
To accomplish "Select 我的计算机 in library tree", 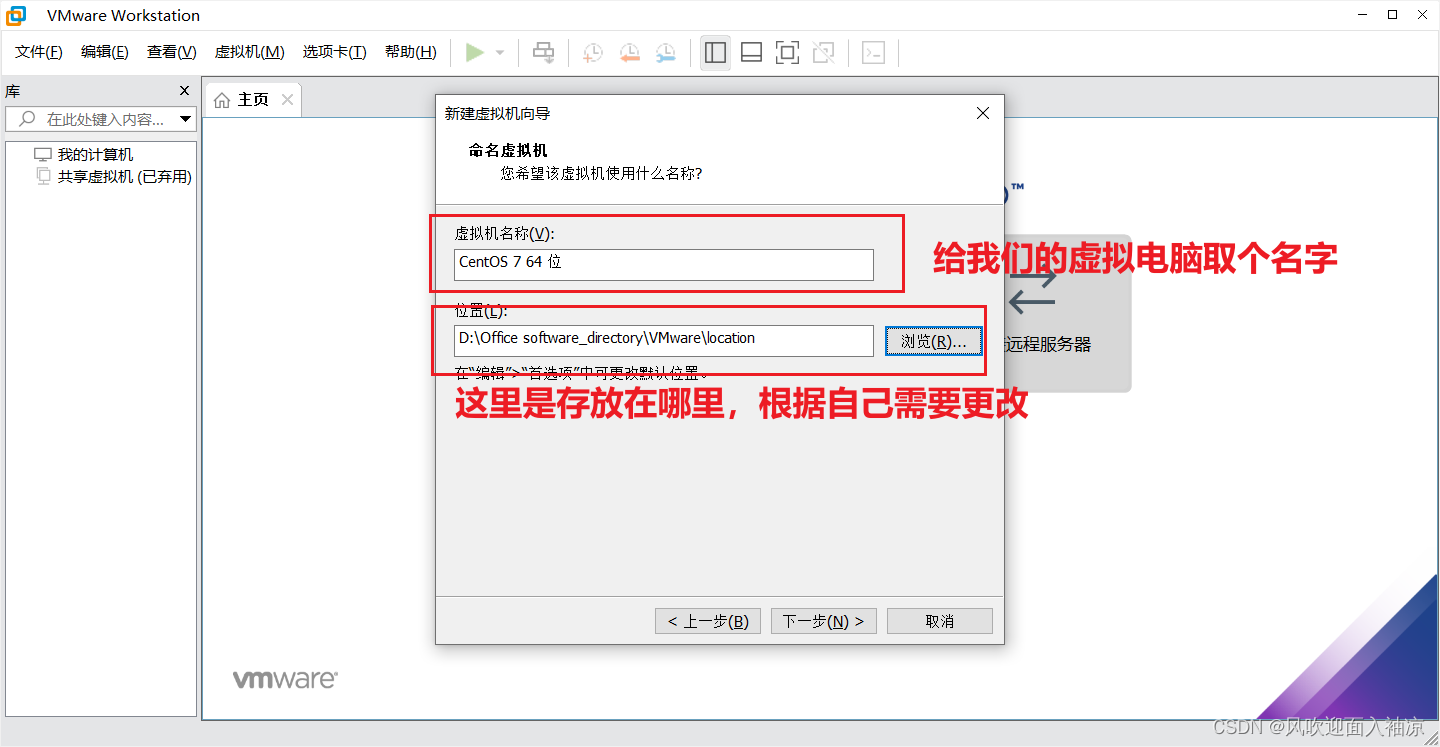I will [x=95, y=155].
